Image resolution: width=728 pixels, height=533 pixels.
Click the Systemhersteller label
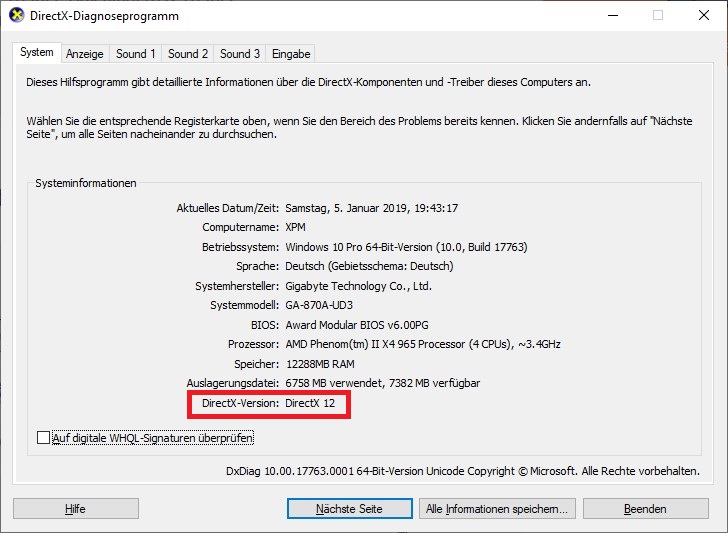pyautogui.click(x=237, y=286)
